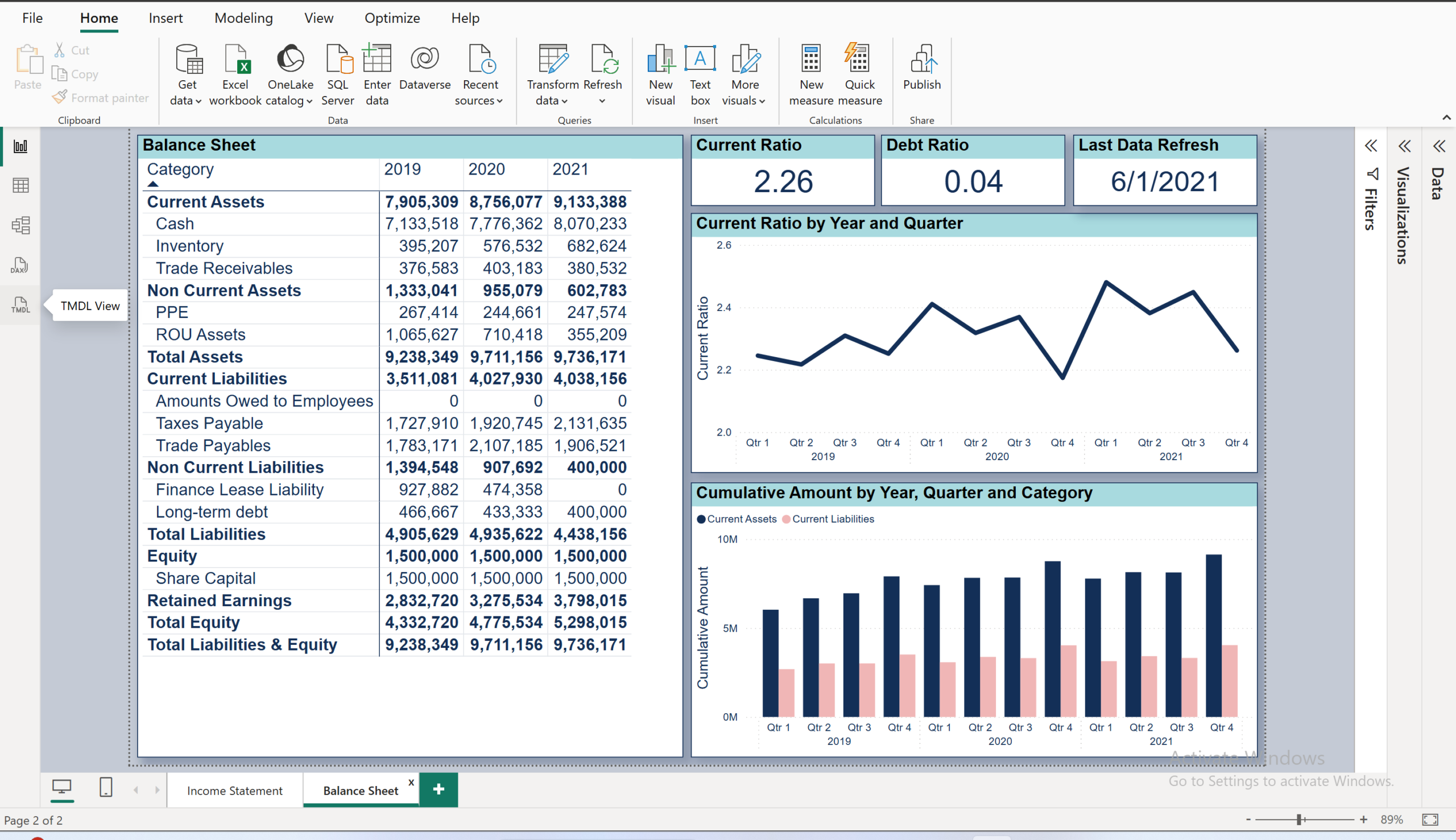
Task: Open Table view in left sidebar
Action: (x=20, y=185)
